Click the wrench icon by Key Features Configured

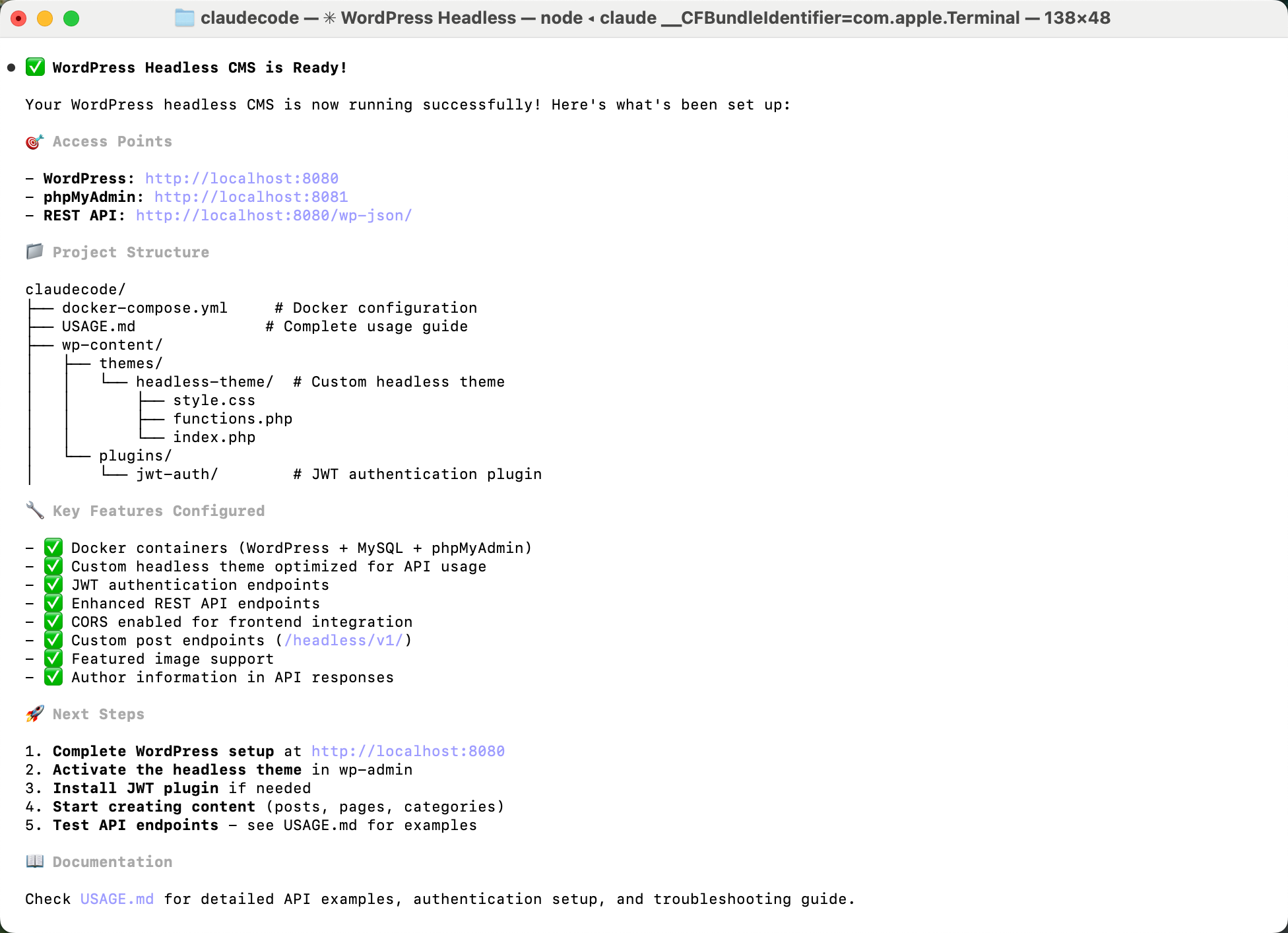click(35, 511)
